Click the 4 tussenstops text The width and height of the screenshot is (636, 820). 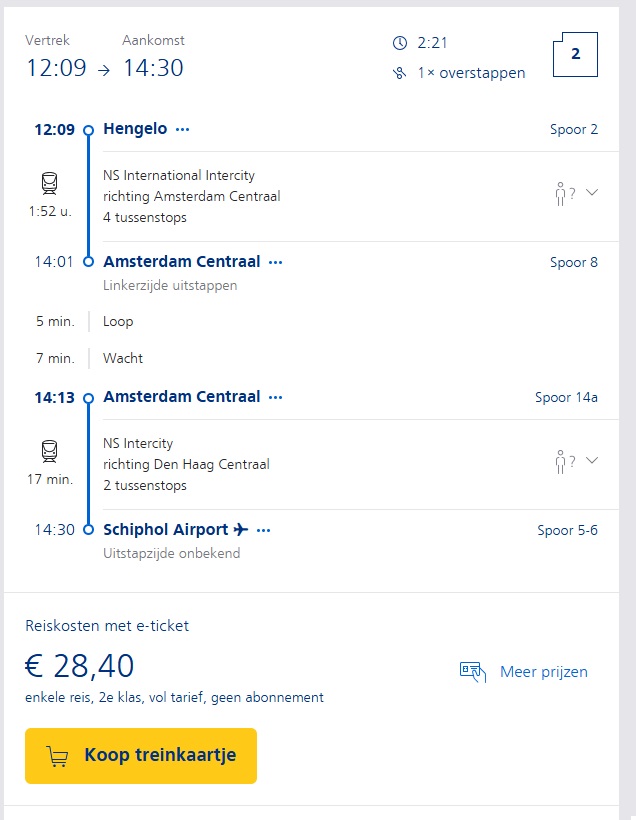pyautogui.click(x=145, y=218)
